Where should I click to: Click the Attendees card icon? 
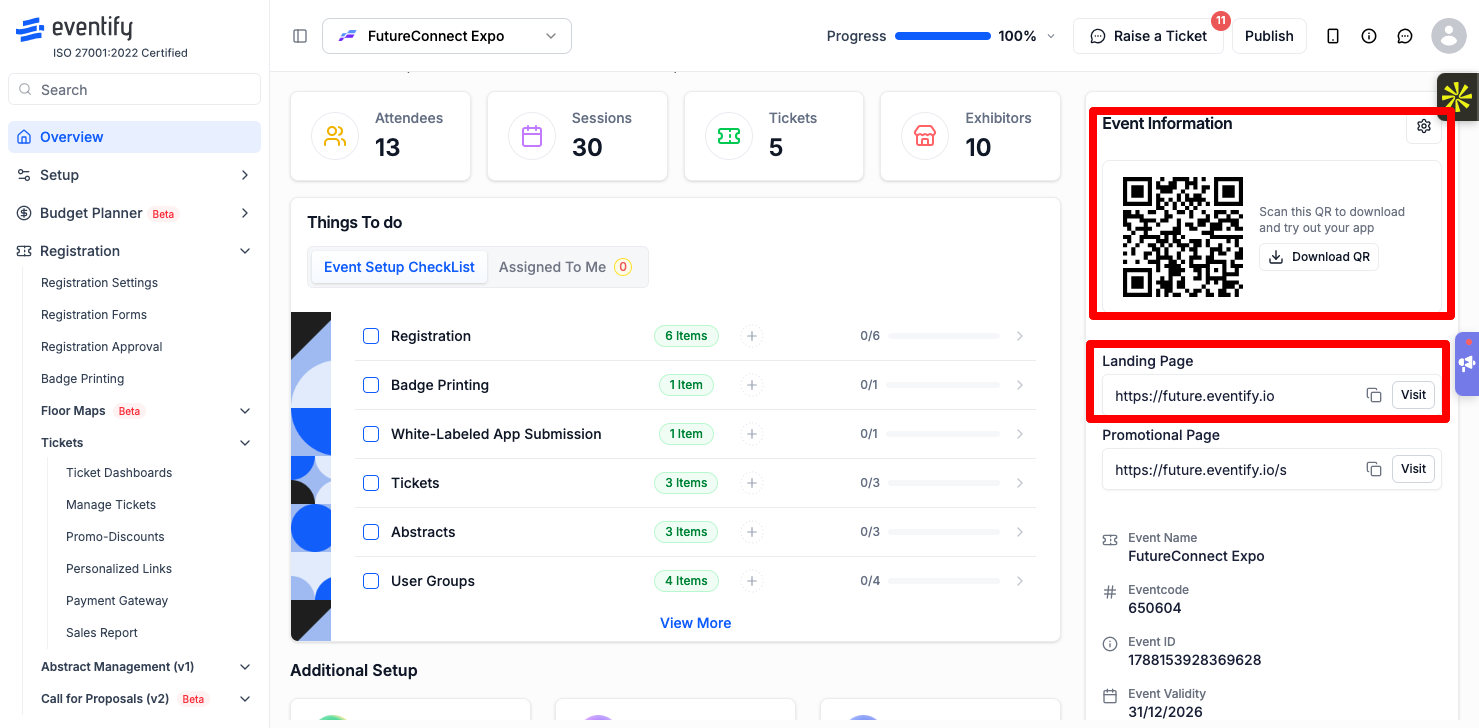[x=335, y=136]
